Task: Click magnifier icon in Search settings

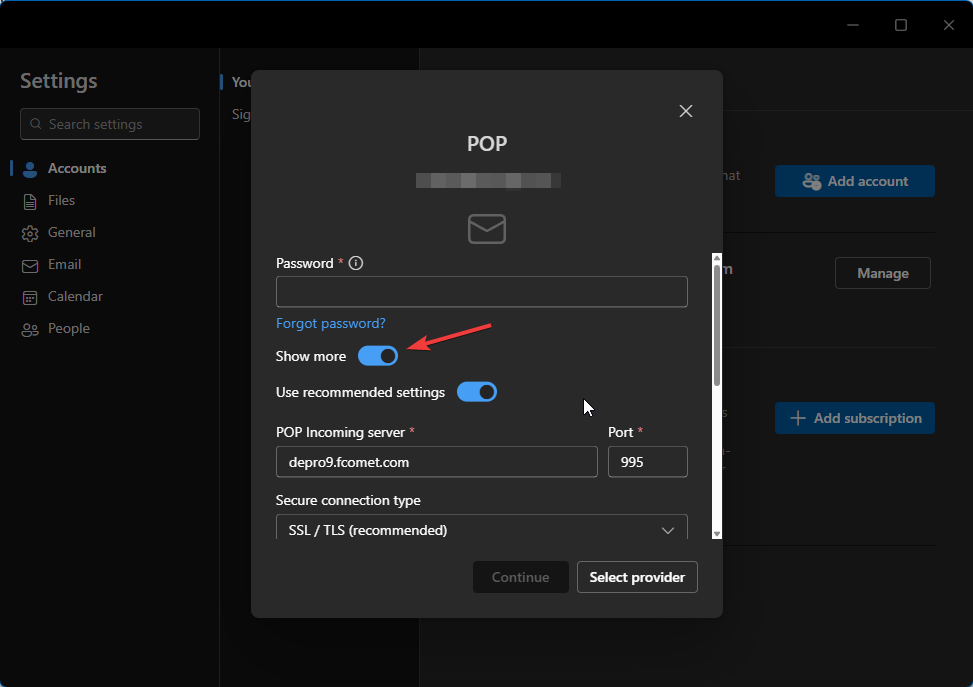Action: click(x=36, y=124)
